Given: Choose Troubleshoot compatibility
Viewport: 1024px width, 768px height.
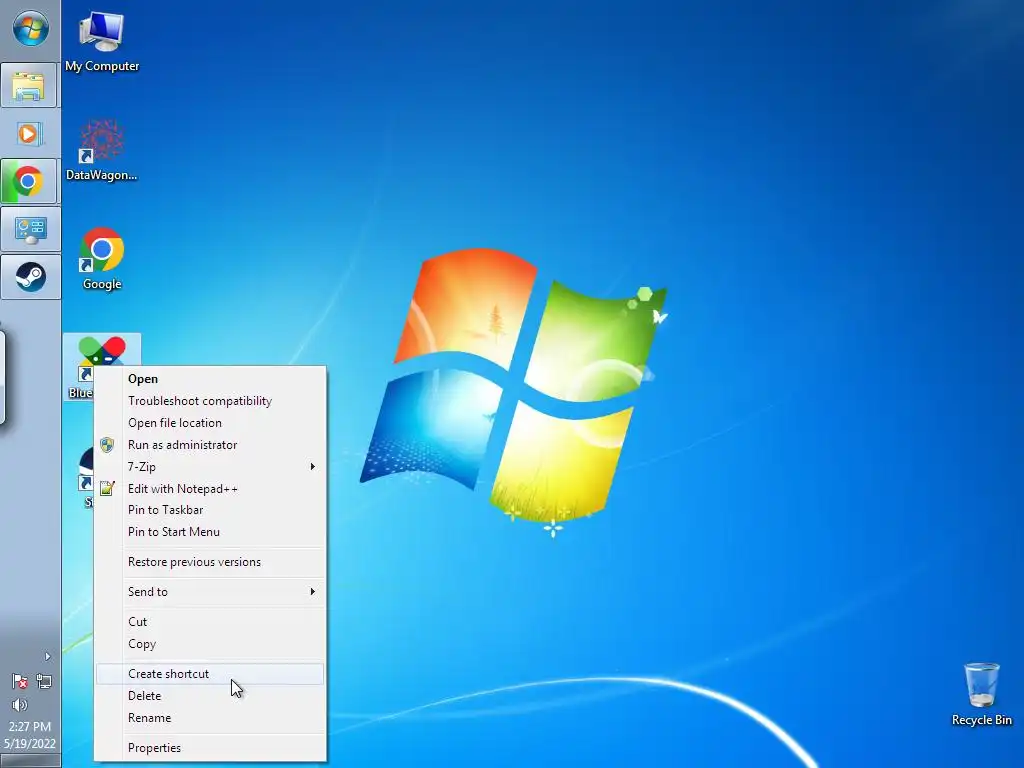Looking at the screenshot, I should 210,401.
